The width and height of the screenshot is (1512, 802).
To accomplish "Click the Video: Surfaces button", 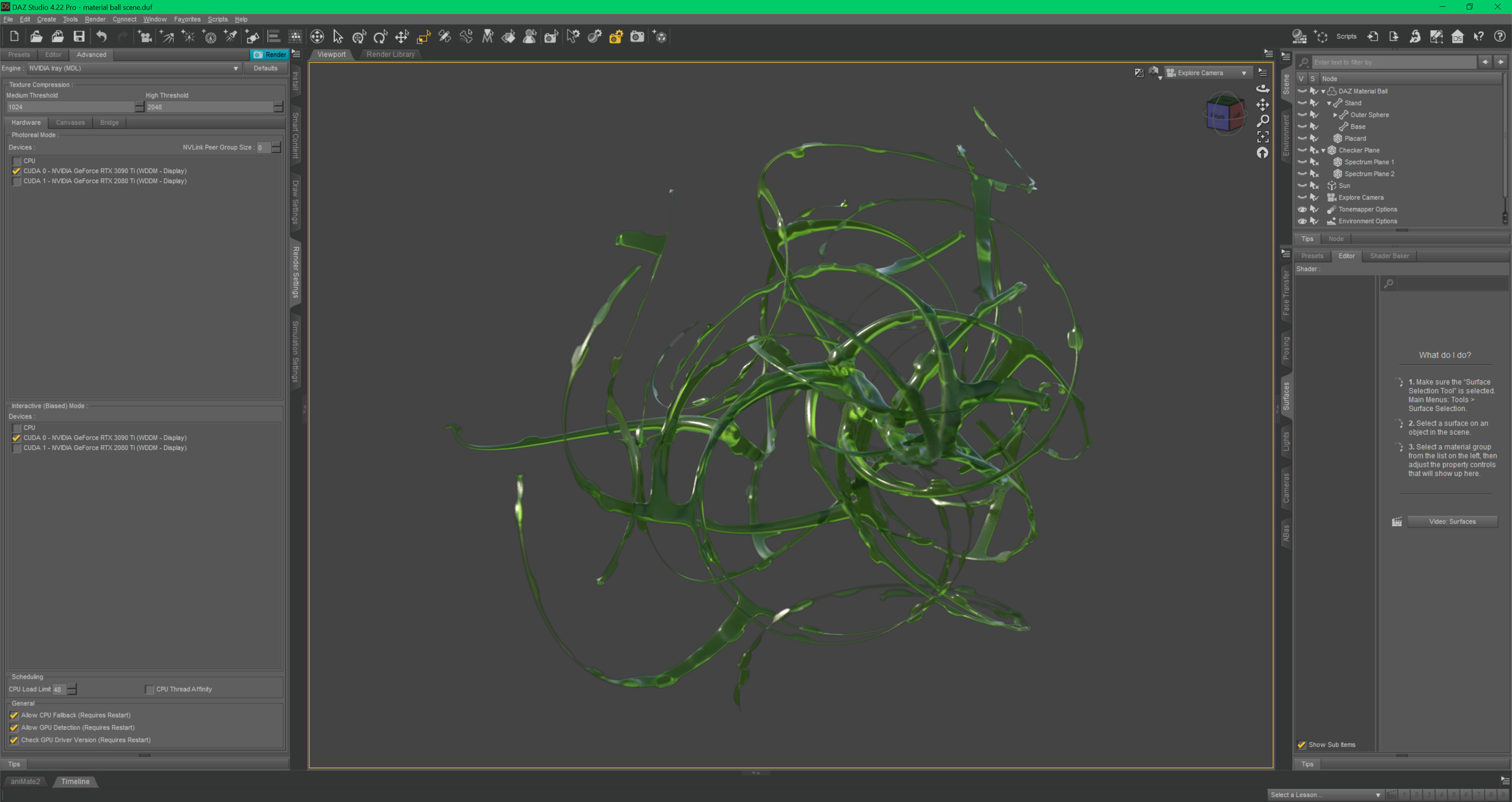I will coord(1452,521).
